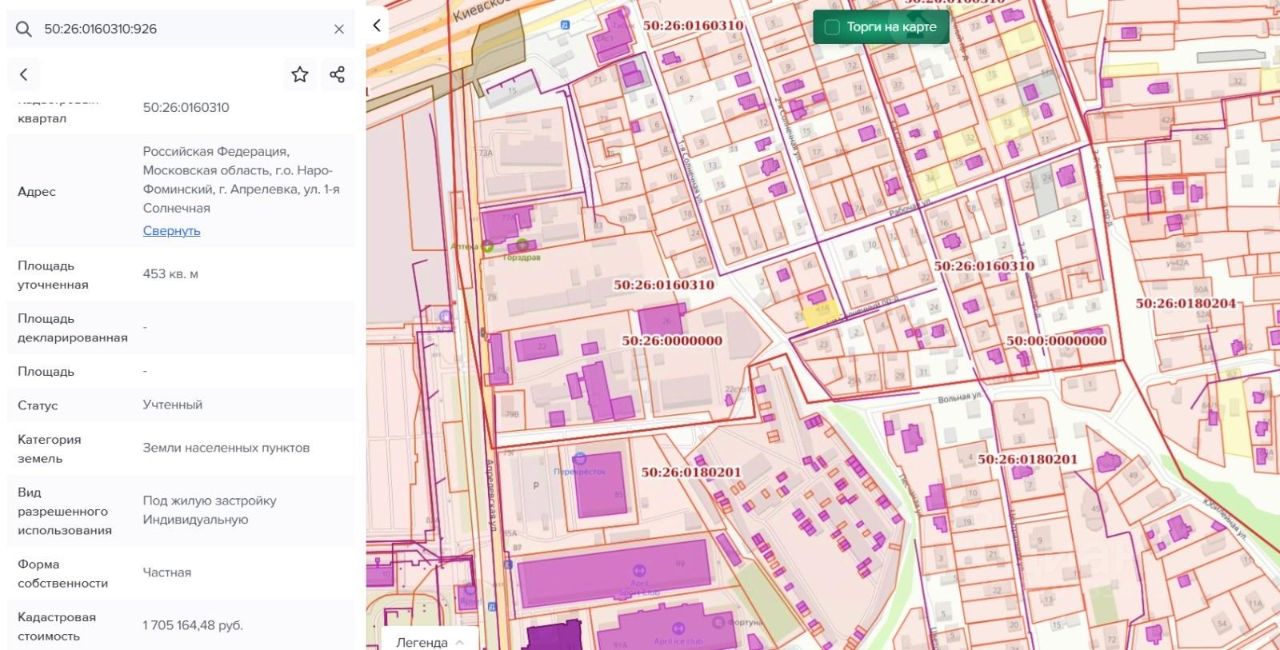Screen dimensions: 1280x650
Task: Go back using the left arrow
Action: (x=24, y=74)
